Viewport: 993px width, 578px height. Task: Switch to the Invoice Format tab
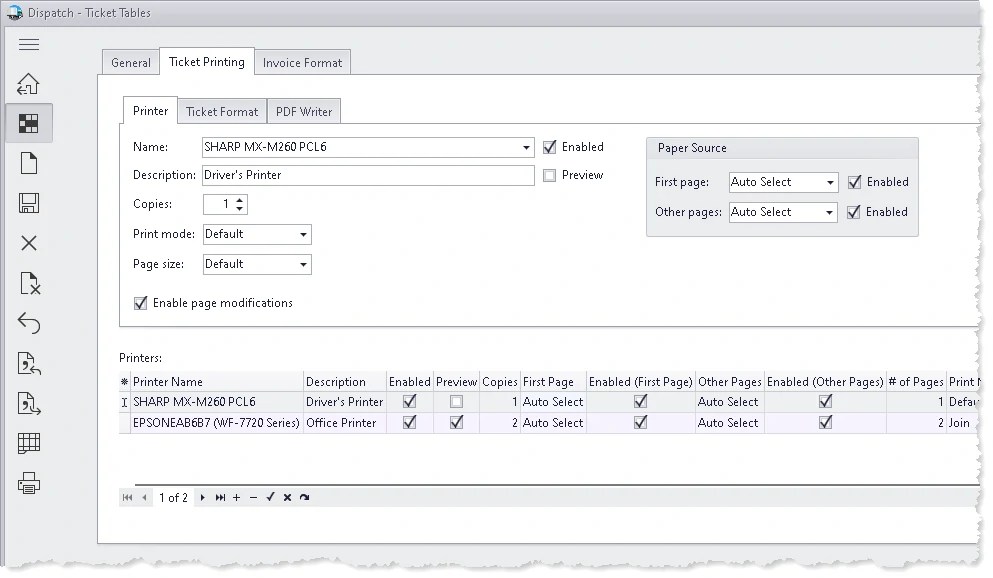pyautogui.click(x=302, y=61)
